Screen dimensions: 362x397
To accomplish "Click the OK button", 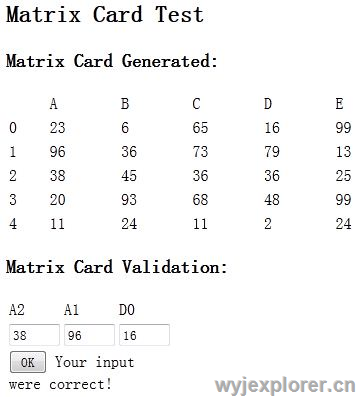I will click(28, 362).
